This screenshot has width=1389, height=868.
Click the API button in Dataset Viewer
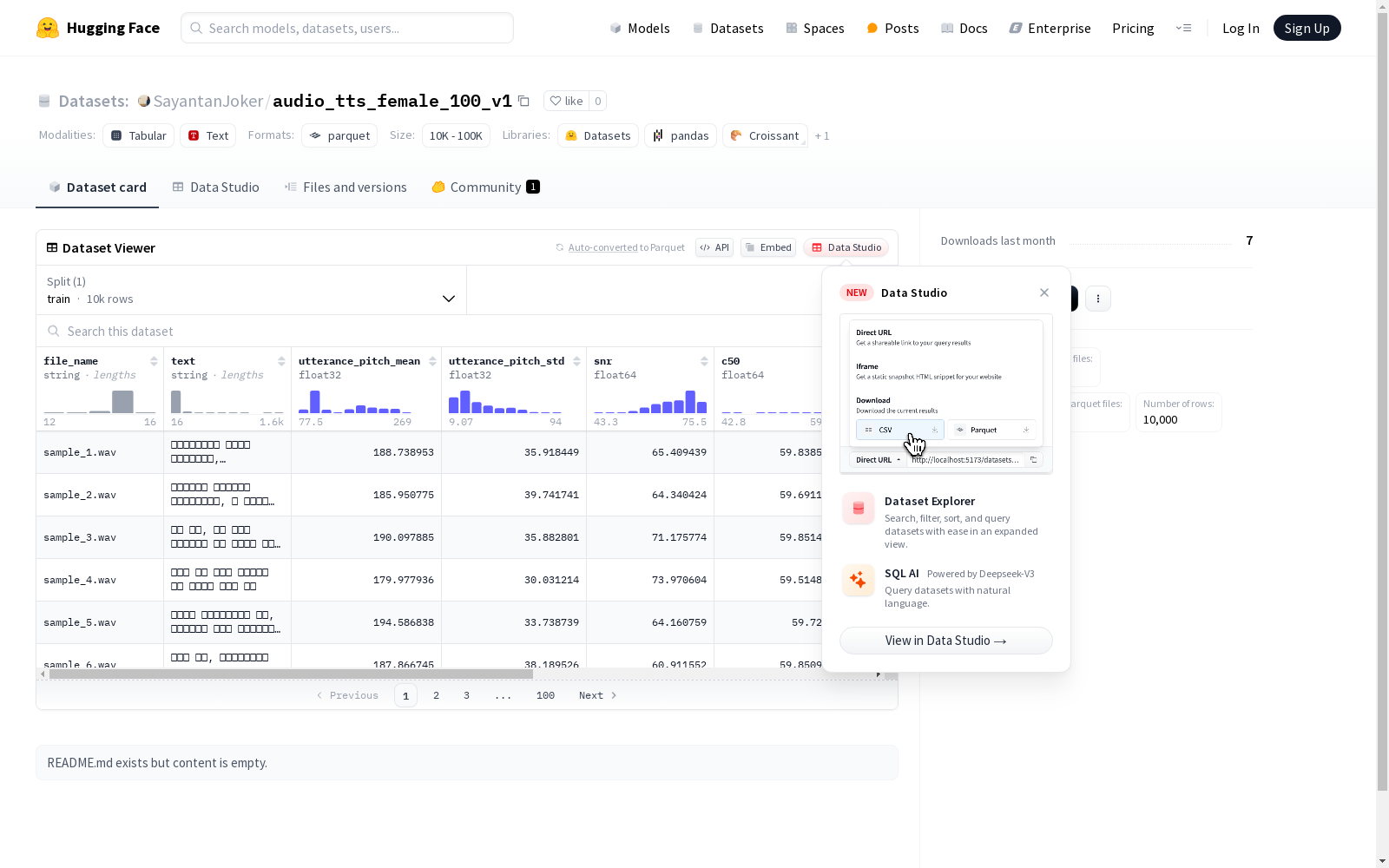coord(714,247)
